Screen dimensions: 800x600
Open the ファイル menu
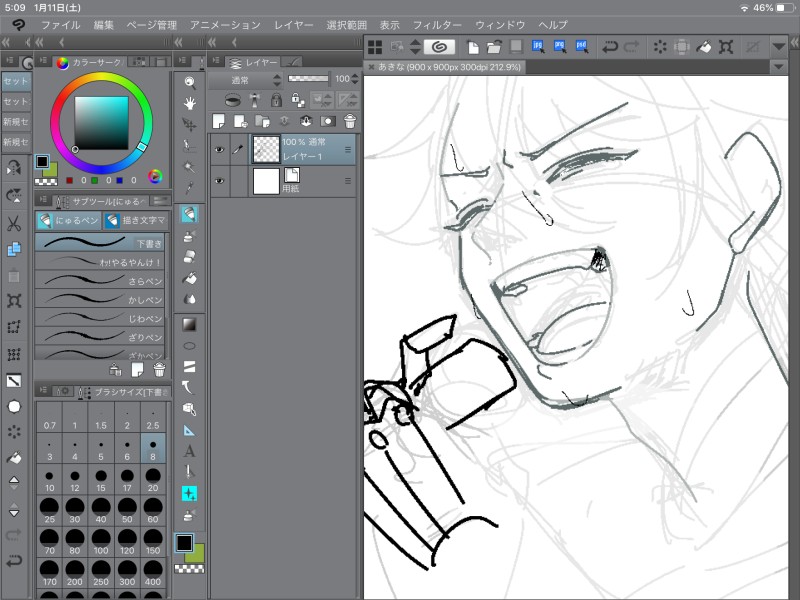60,24
